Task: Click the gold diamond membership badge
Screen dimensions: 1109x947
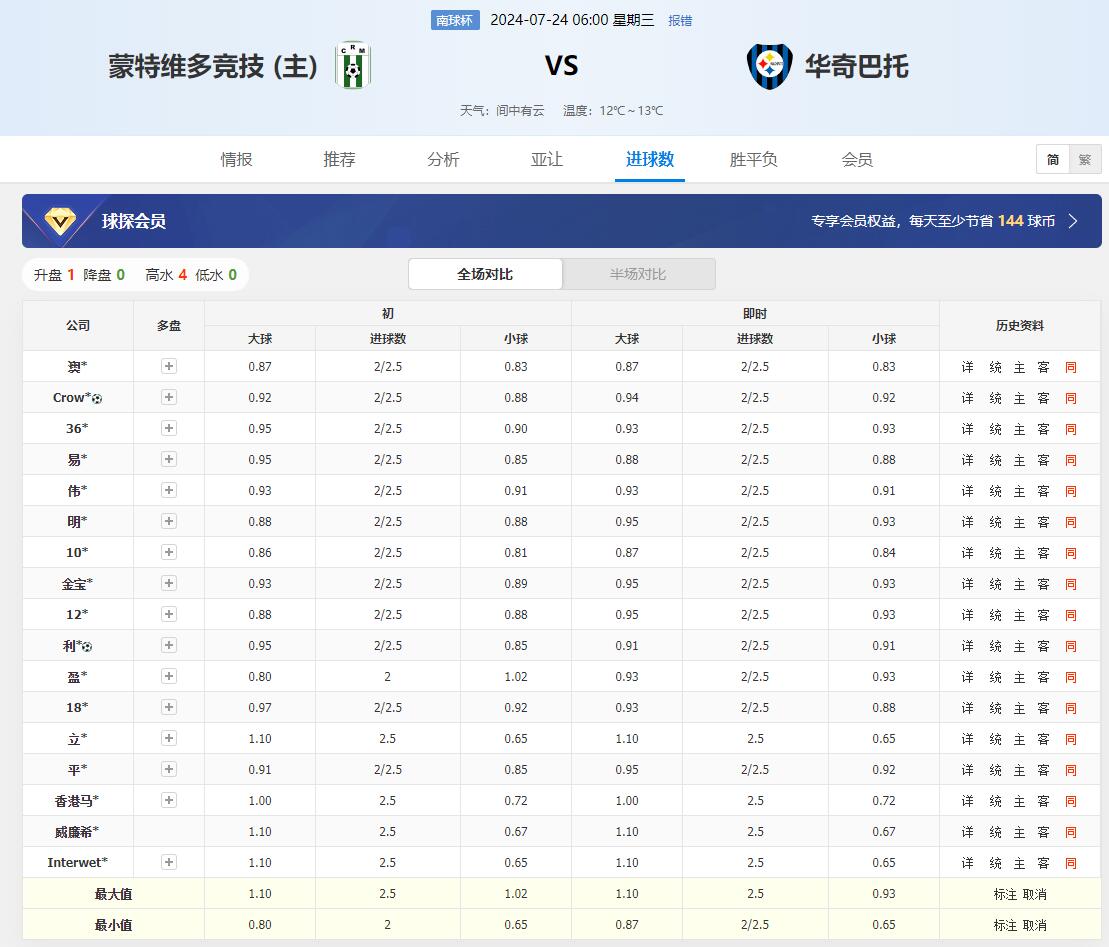Action: click(59, 221)
